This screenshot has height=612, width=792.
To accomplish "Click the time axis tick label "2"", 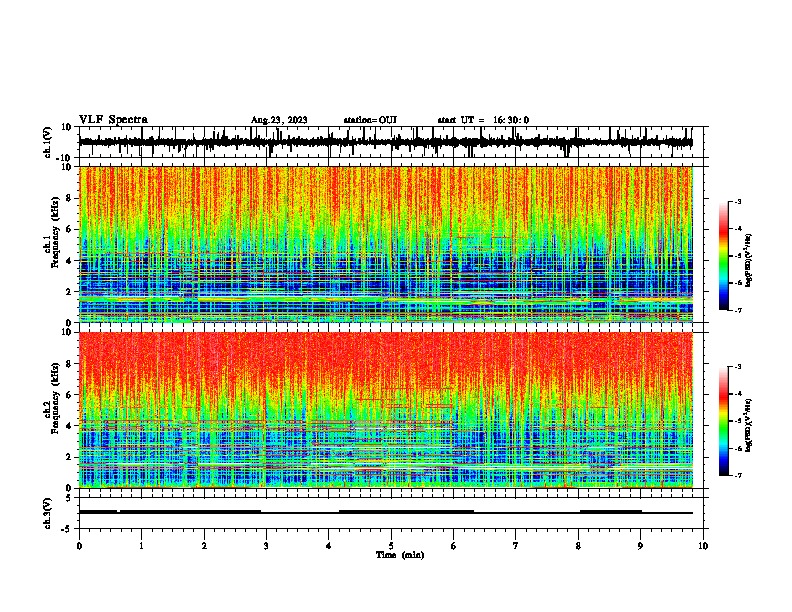I will pos(204,546).
